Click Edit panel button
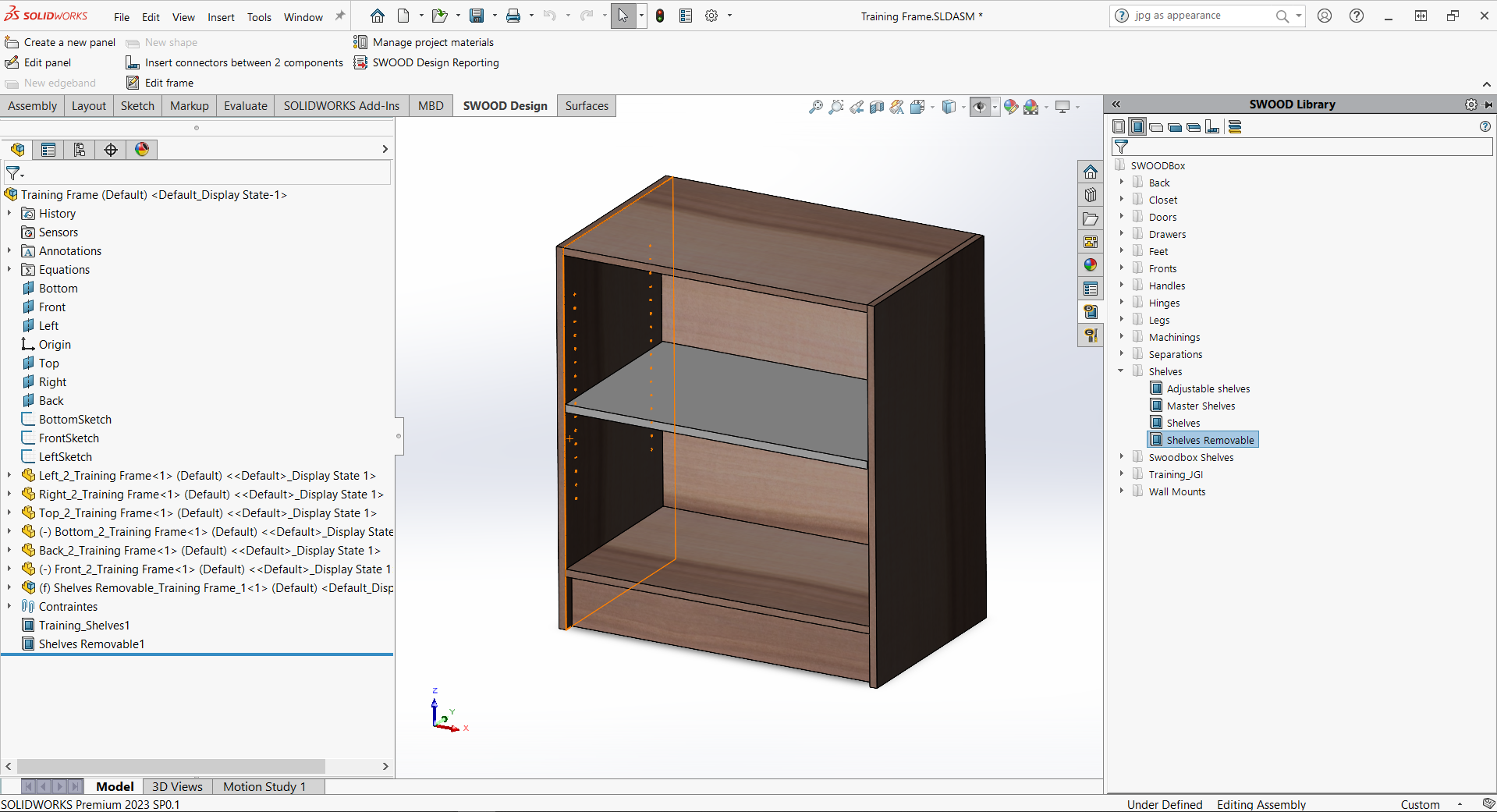Screen dimensions: 1497x812 [x=38, y=62]
